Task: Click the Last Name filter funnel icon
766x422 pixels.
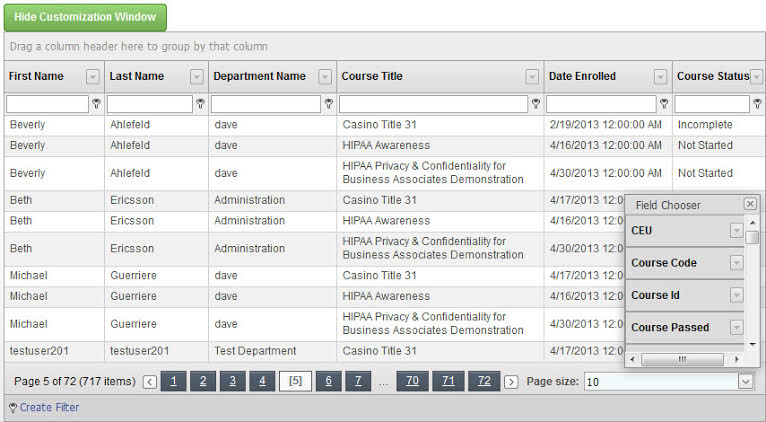Action: tap(201, 103)
